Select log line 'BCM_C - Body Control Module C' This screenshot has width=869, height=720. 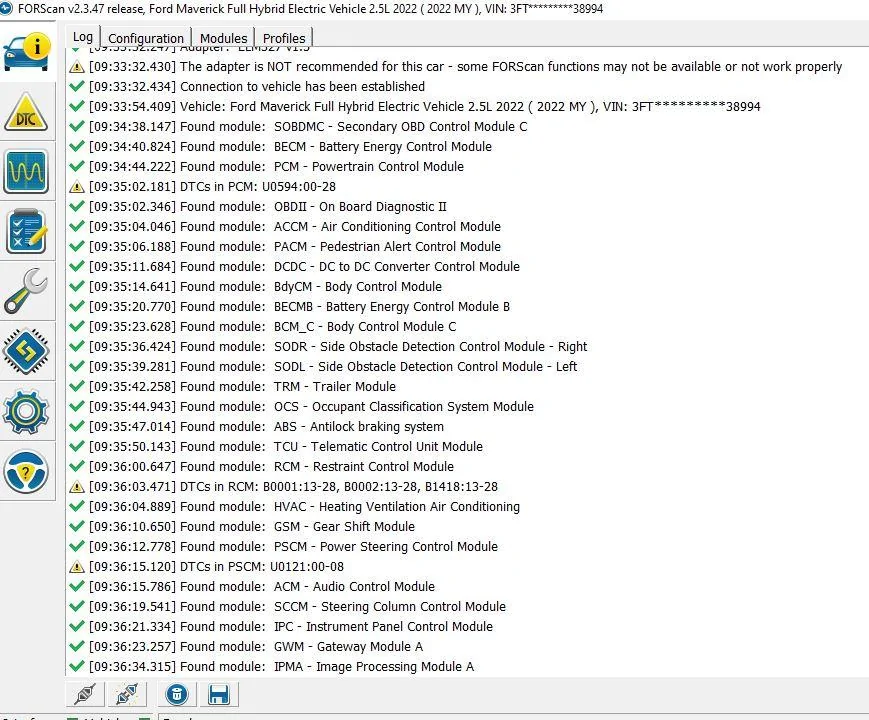click(273, 326)
